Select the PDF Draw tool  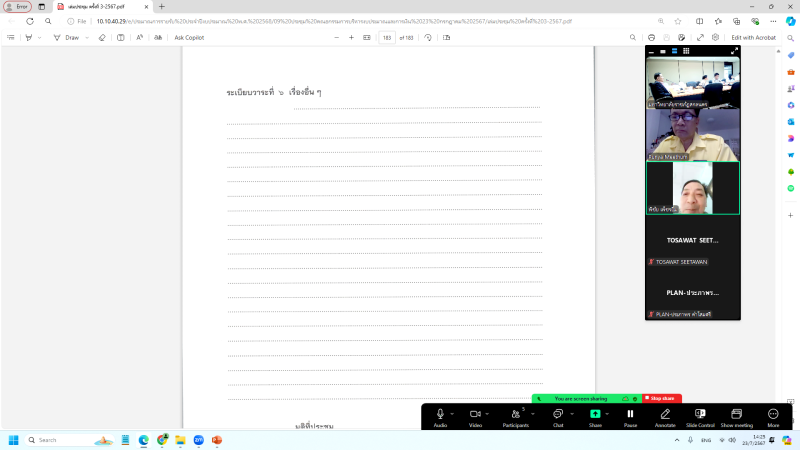point(66,37)
